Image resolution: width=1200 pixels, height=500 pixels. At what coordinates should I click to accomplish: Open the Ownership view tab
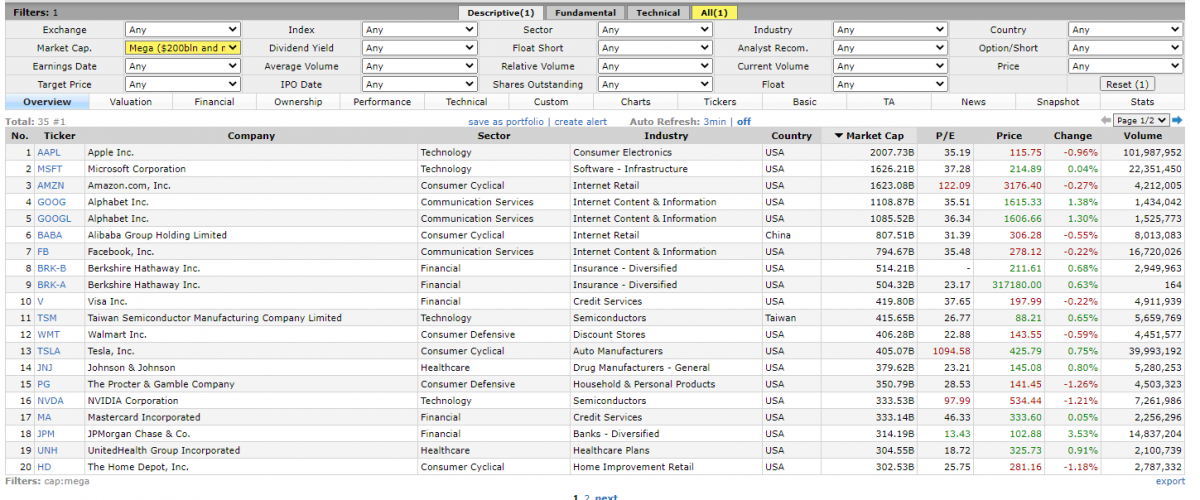pos(299,102)
